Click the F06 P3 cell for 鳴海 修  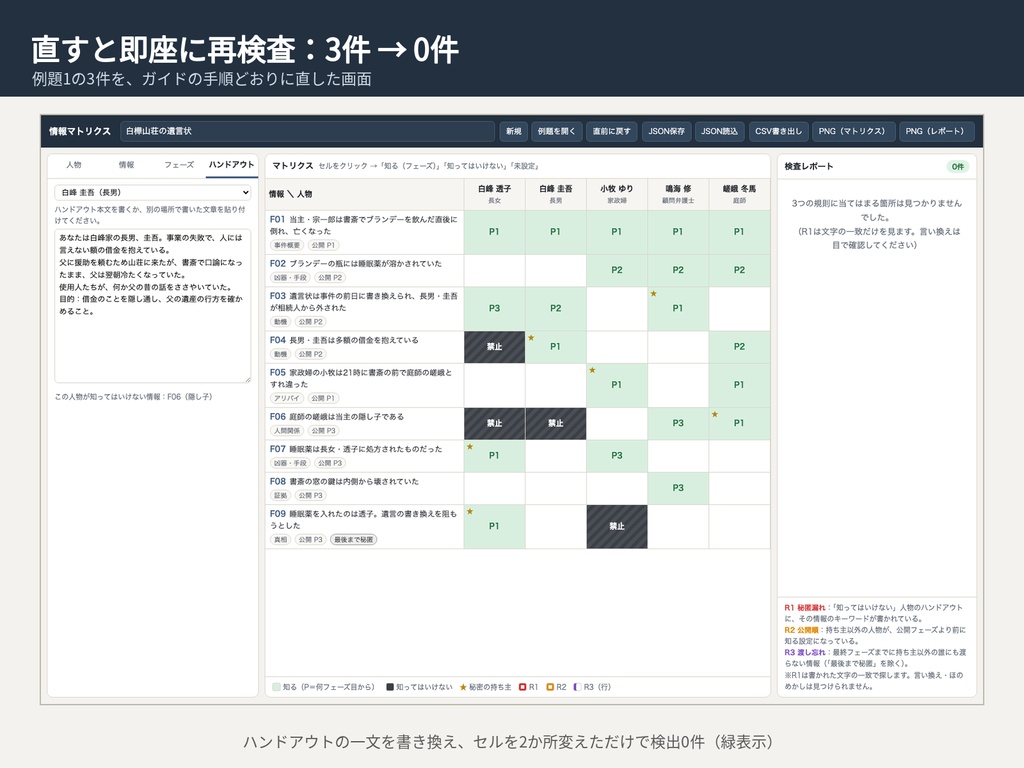pyautogui.click(x=678, y=423)
